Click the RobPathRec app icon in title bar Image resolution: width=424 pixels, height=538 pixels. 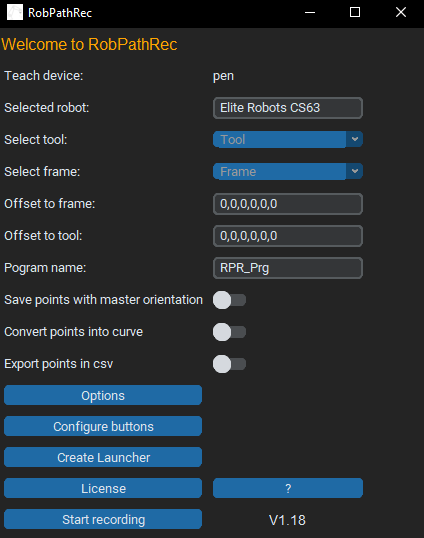tap(15, 13)
